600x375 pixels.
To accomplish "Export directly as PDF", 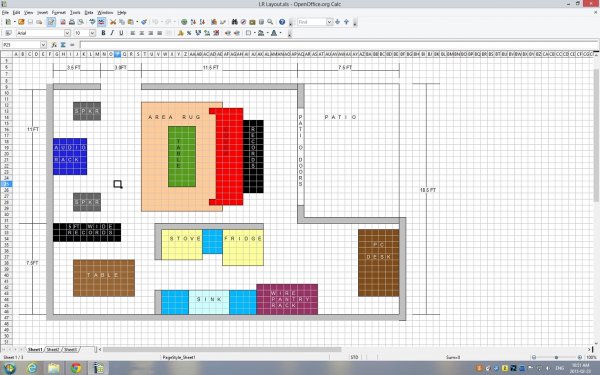I will (63, 22).
